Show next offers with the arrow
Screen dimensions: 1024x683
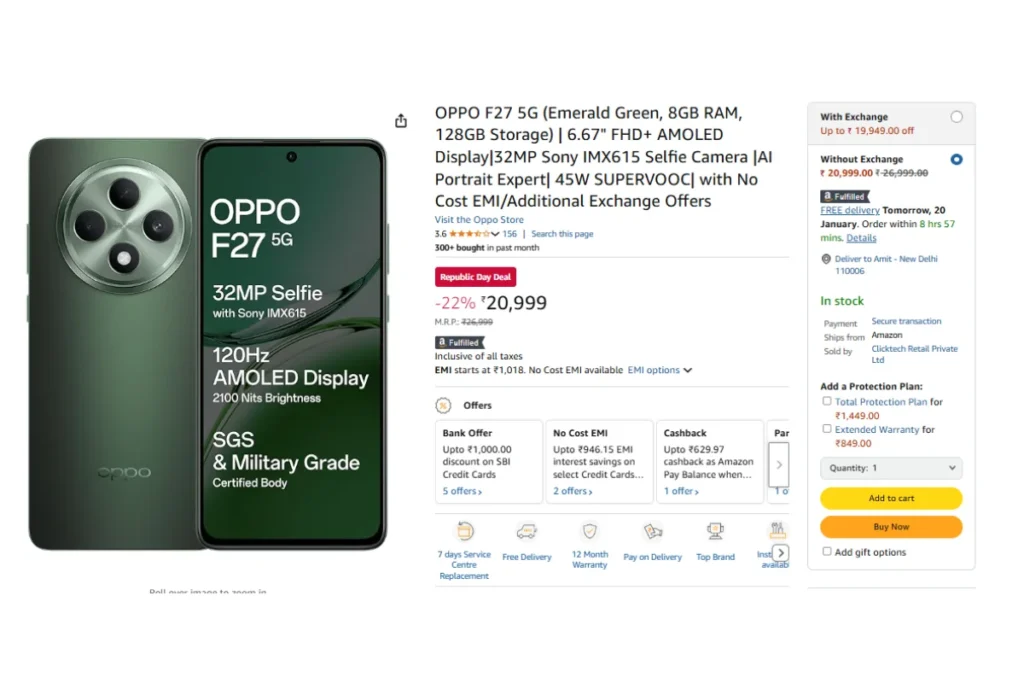click(x=779, y=465)
